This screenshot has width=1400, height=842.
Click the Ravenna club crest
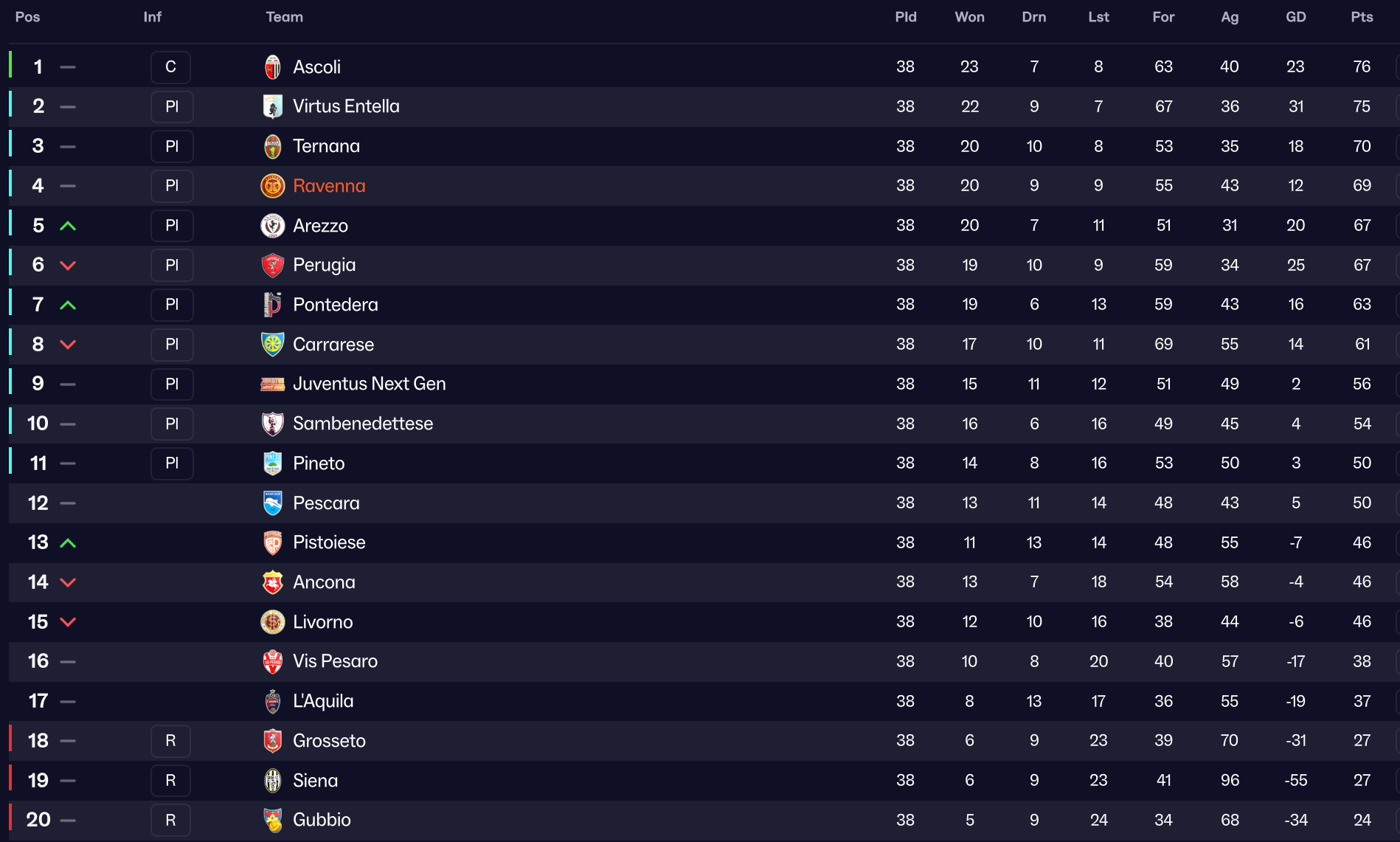(273, 186)
